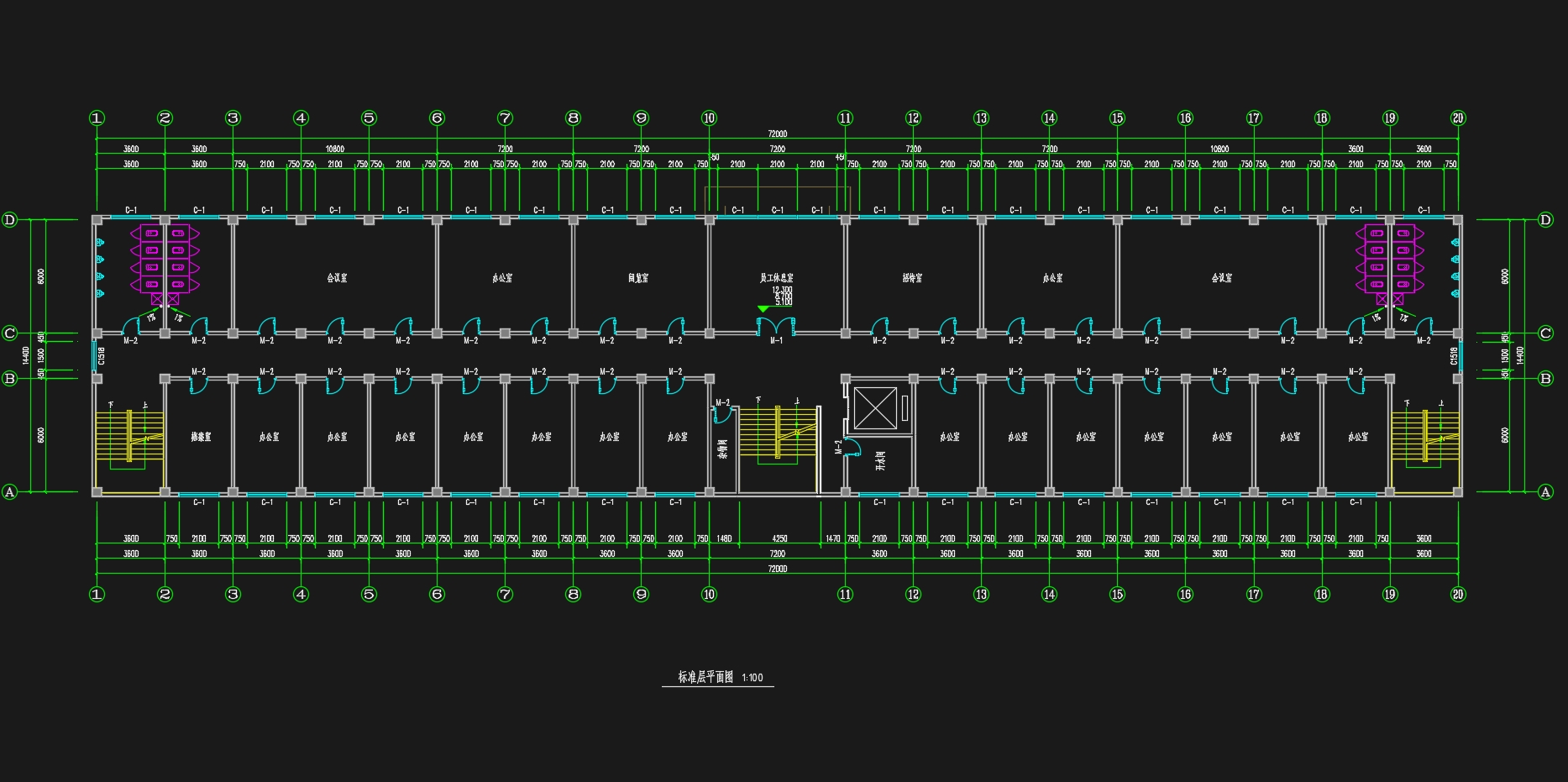Select the staircase between axes 1 and 2
1568x782 pixels.
point(128,435)
